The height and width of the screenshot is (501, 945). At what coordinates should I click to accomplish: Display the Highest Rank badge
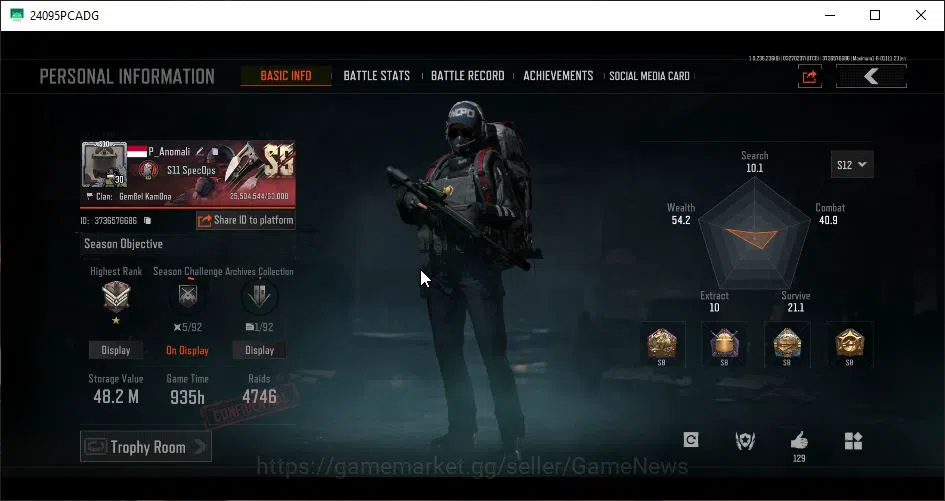point(116,350)
